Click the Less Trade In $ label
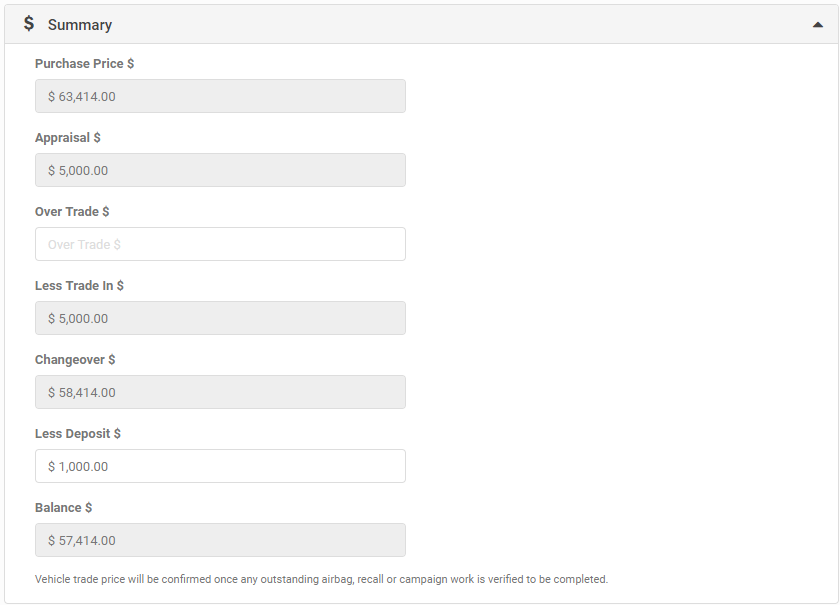Screen dimensions: 840x605 79,286
